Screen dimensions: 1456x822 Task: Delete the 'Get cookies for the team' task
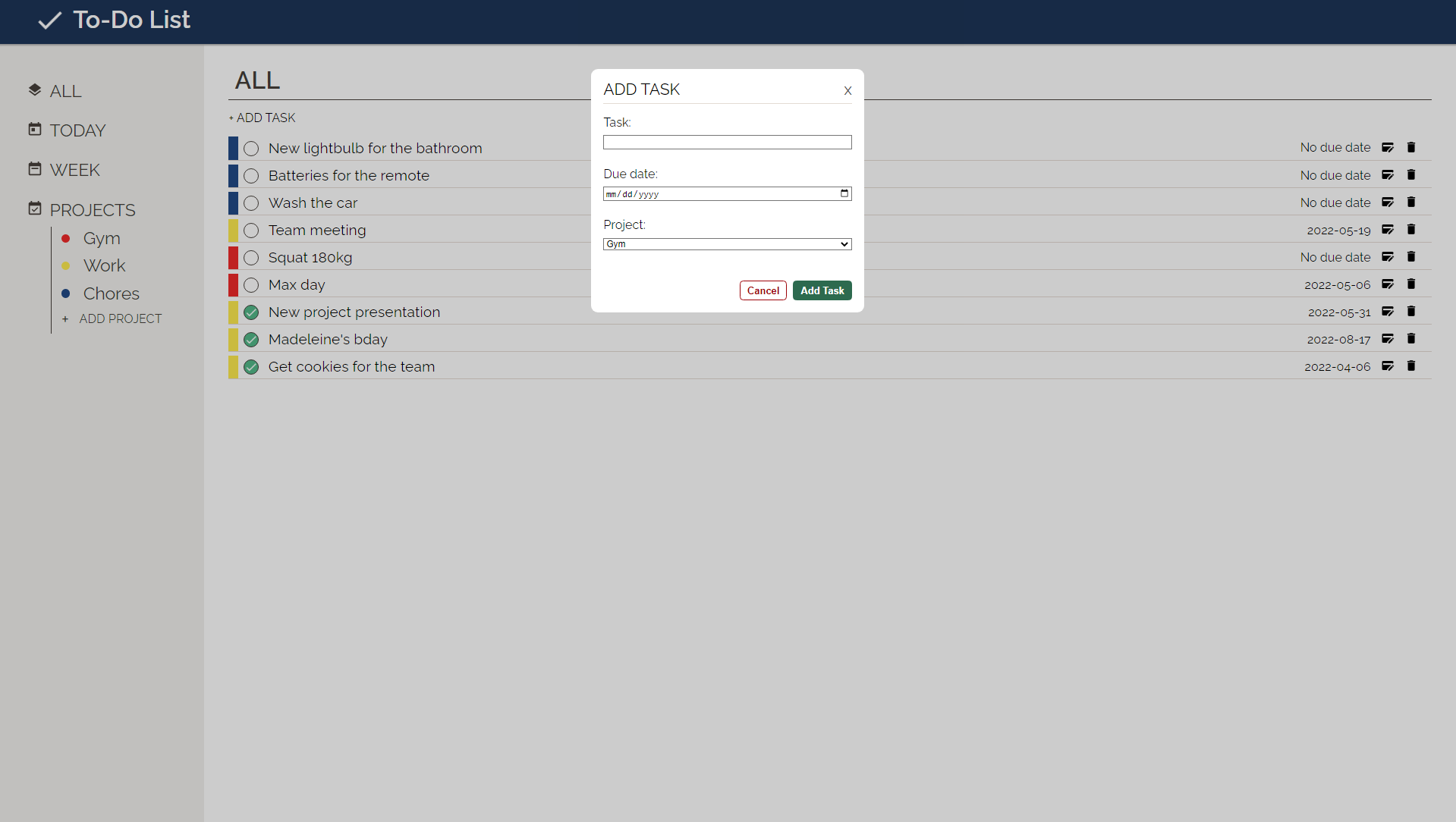tap(1411, 366)
